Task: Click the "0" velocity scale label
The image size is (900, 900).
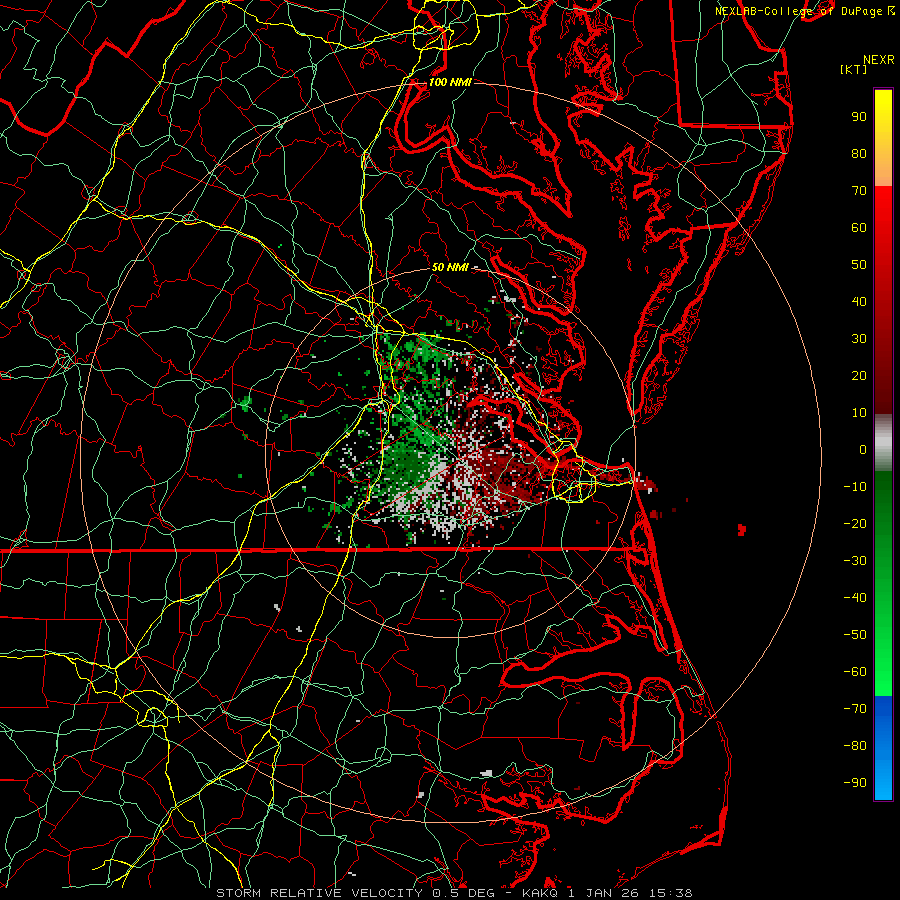Action: pyautogui.click(x=863, y=449)
